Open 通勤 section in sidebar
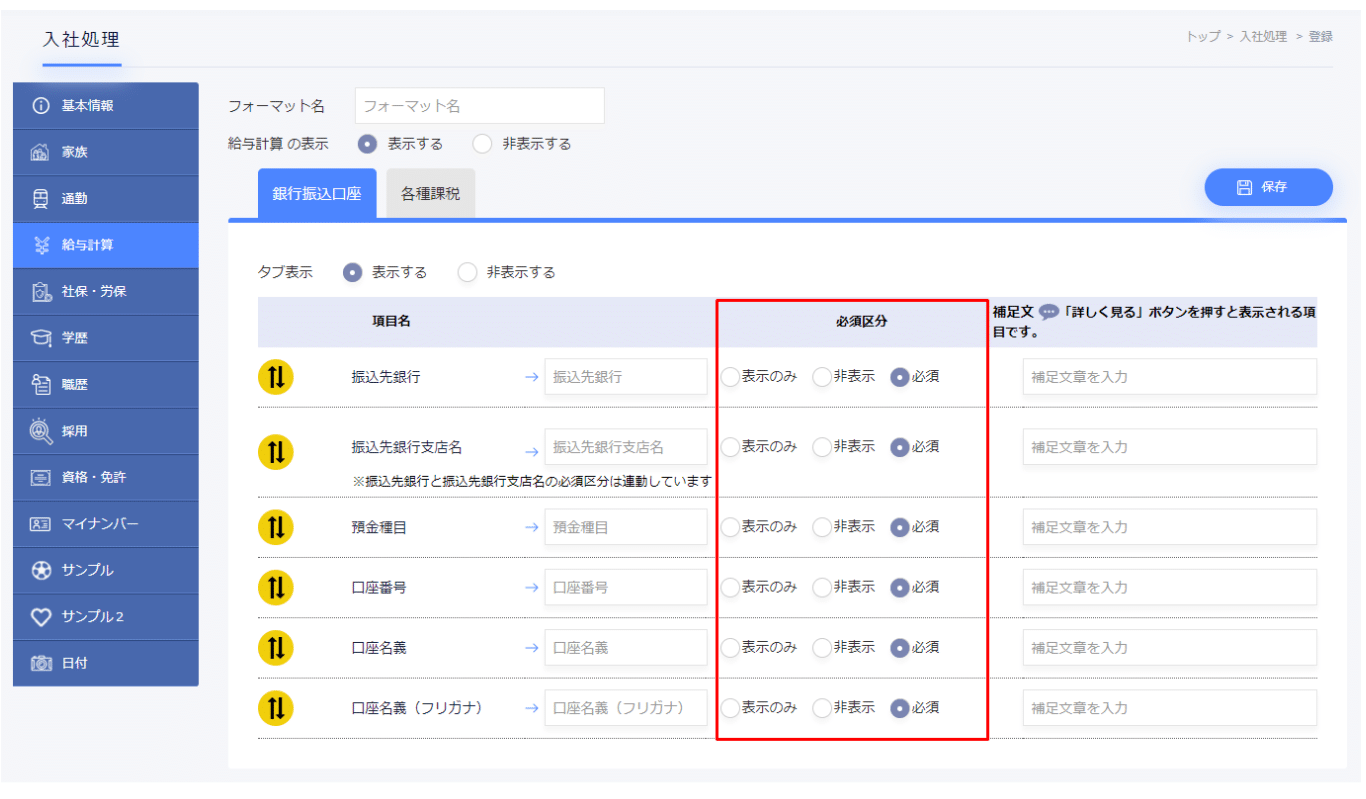Viewport: 1366px width, 799px height. [x=105, y=199]
